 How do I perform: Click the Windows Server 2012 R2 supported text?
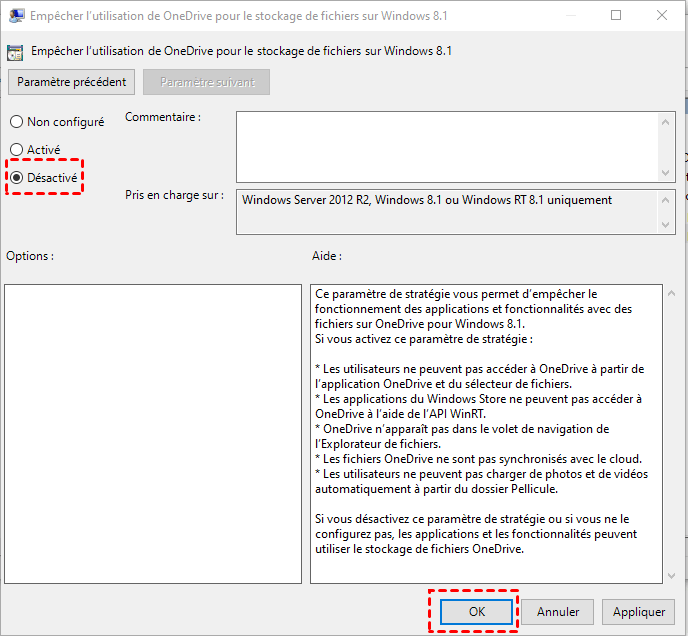(426, 200)
